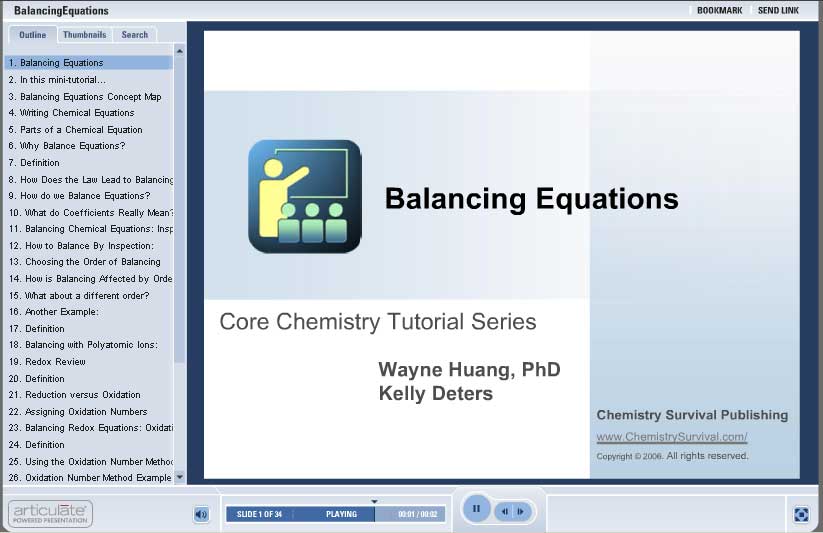Image resolution: width=823 pixels, height=533 pixels.
Task: Open the www.ChemistrySurvival.com link
Action: point(671,437)
